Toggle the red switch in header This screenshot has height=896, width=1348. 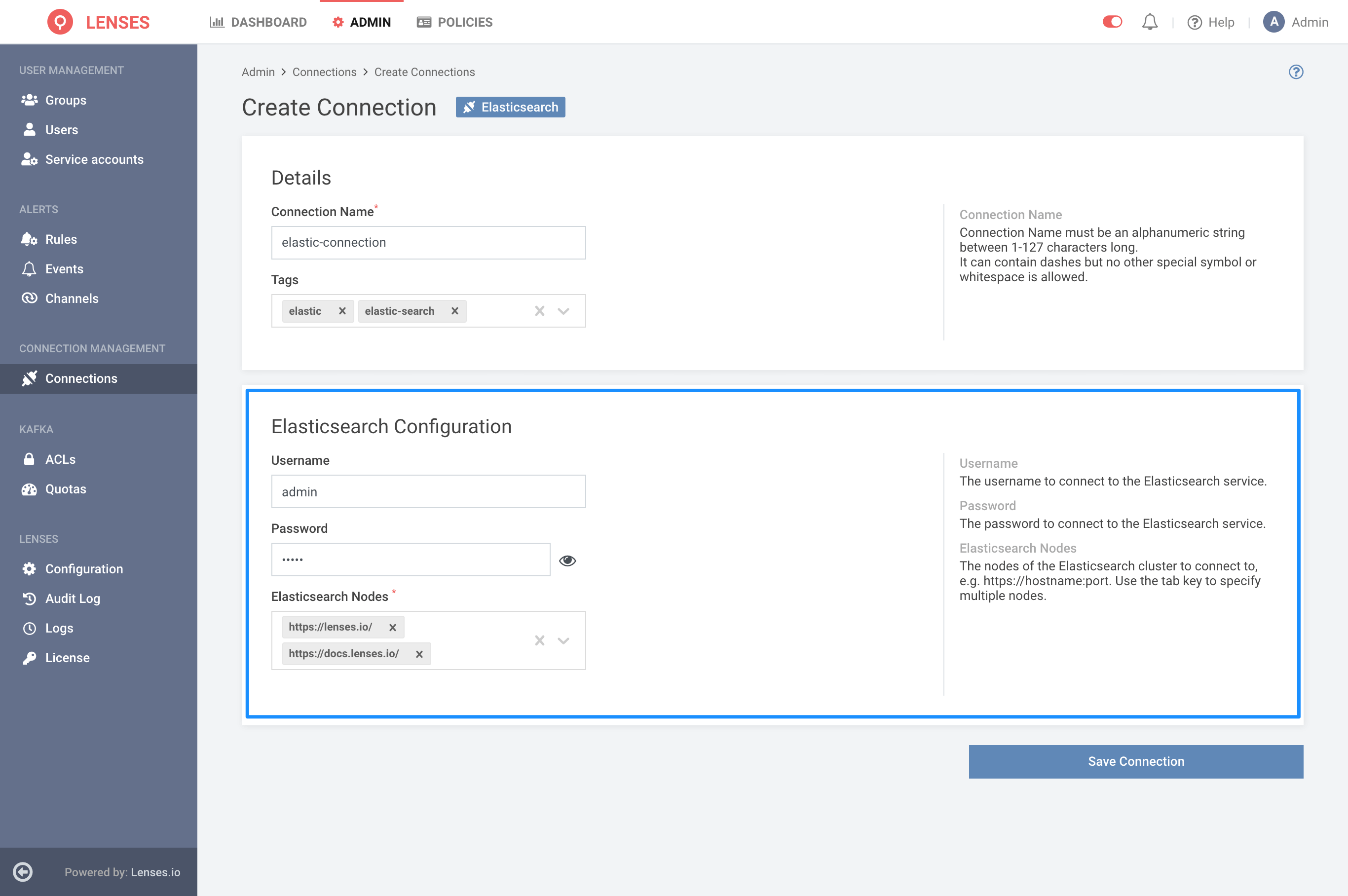click(1112, 22)
